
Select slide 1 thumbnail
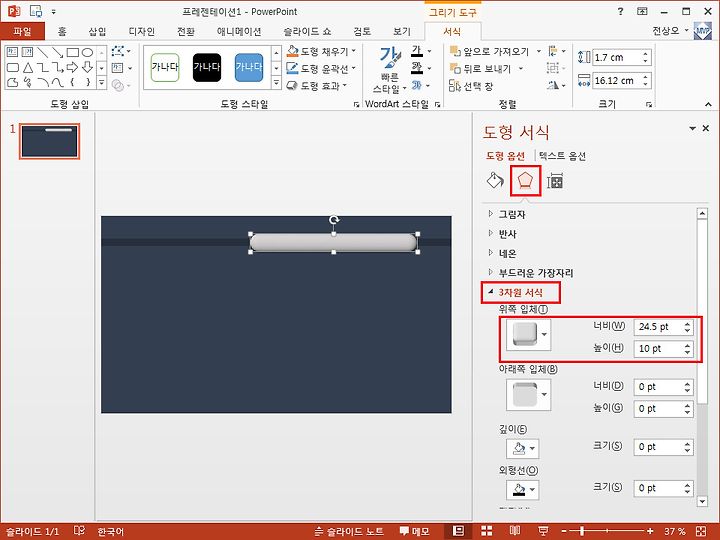50,141
